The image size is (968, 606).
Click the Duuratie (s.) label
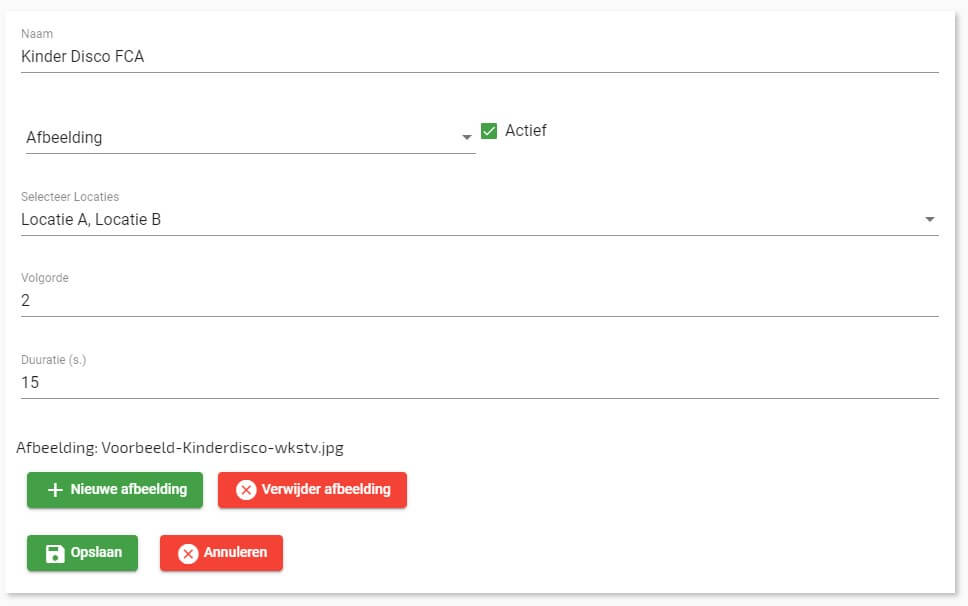point(54,360)
